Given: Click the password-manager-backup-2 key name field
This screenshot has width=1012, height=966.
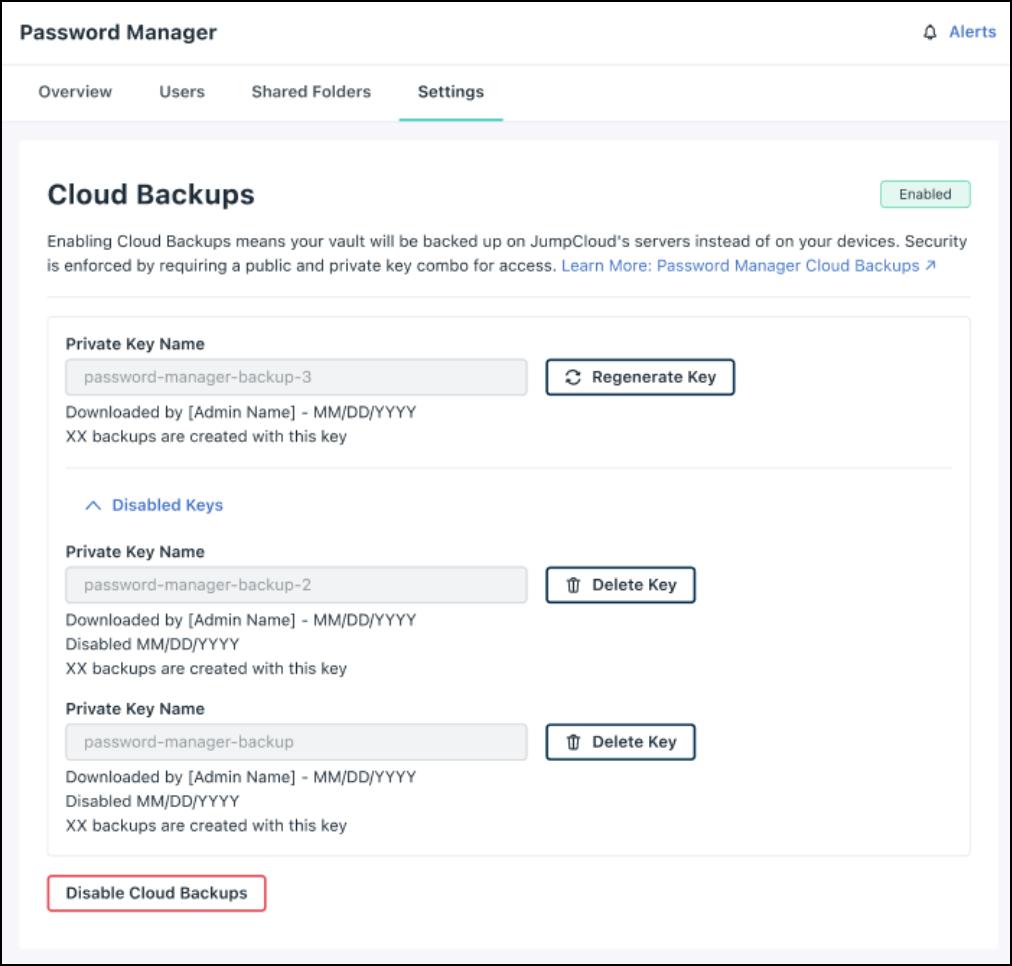Looking at the screenshot, I should pyautogui.click(x=296, y=585).
